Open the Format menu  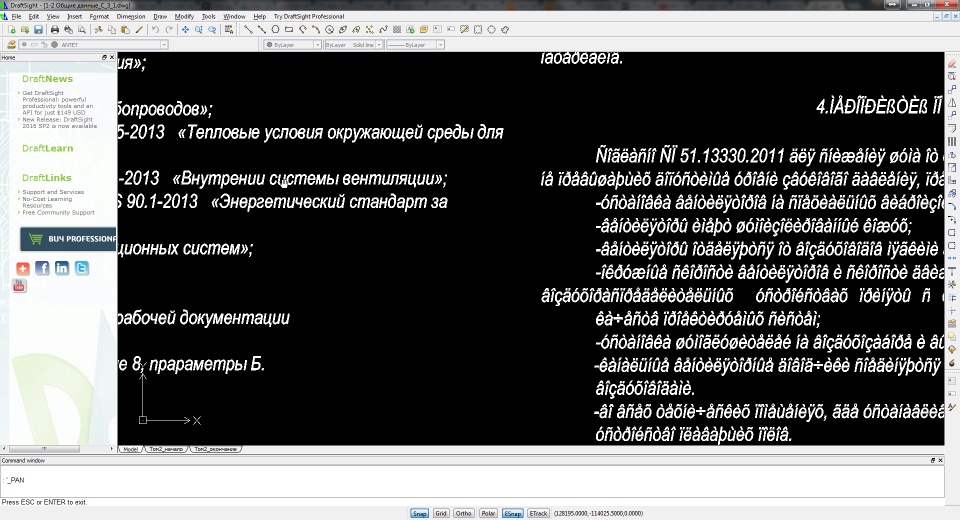pos(99,17)
